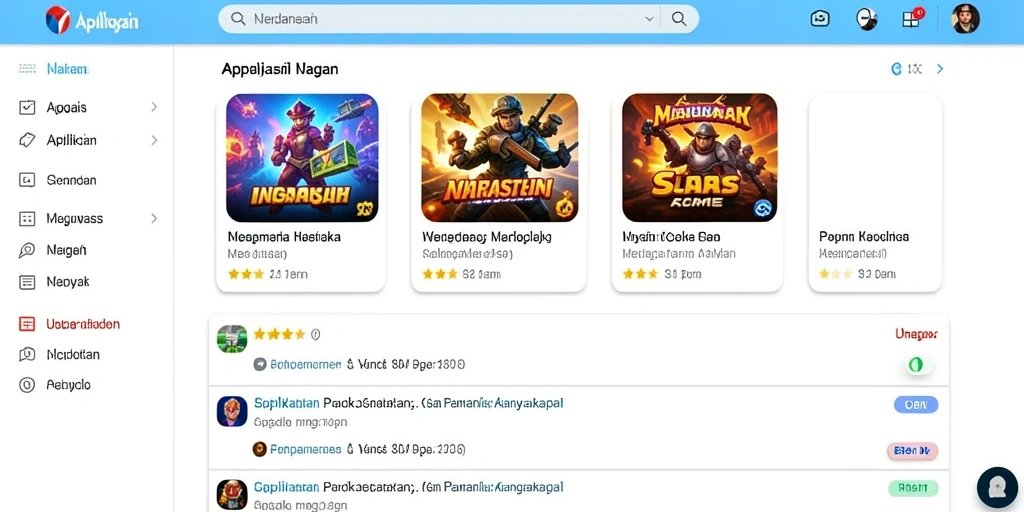Image resolution: width=1024 pixels, height=512 pixels.
Task: Toggle the Apoais checkbox icon in sidebar
Action: pyautogui.click(x=27, y=108)
